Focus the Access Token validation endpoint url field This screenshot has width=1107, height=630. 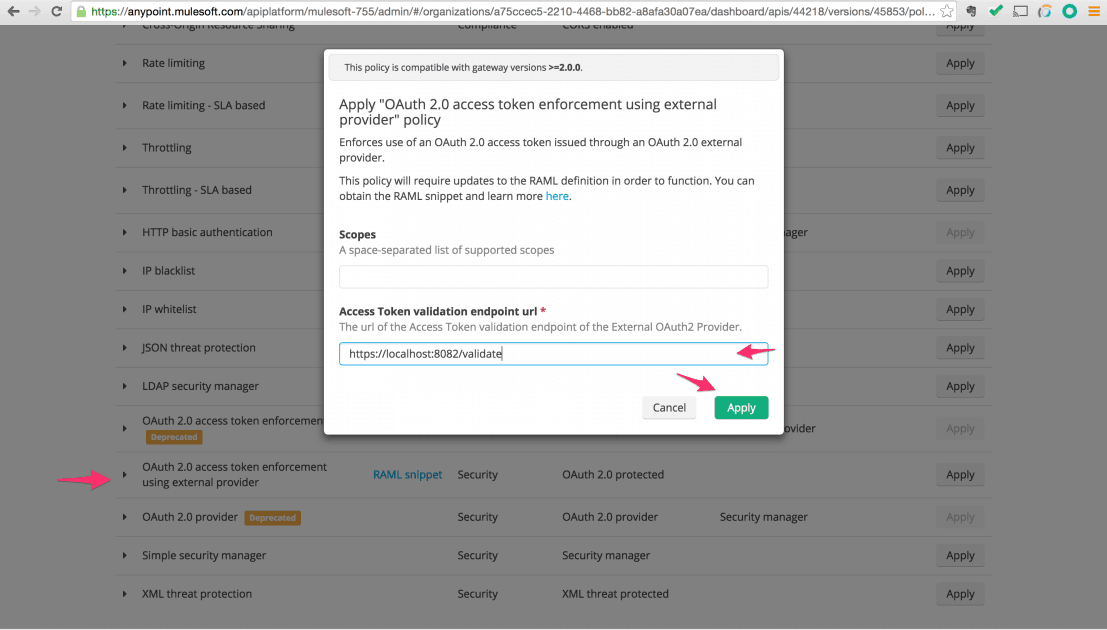[553, 354]
